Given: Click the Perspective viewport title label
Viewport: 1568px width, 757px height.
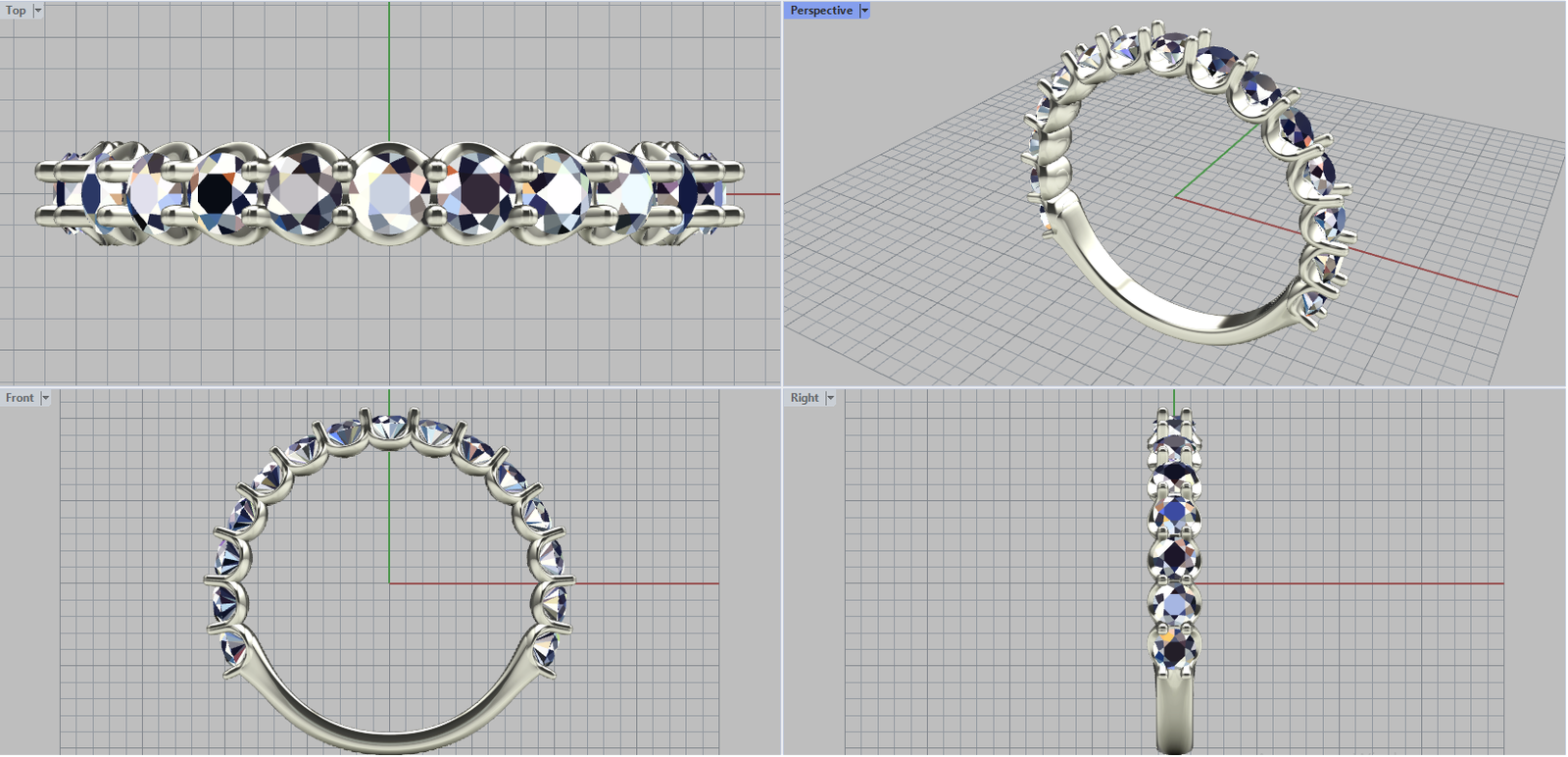Looking at the screenshot, I should coord(821,11).
